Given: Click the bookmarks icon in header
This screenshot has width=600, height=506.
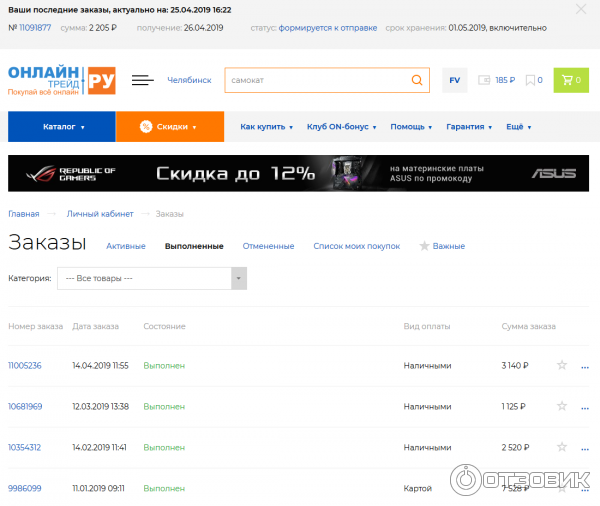Looking at the screenshot, I should pyautogui.click(x=533, y=80).
